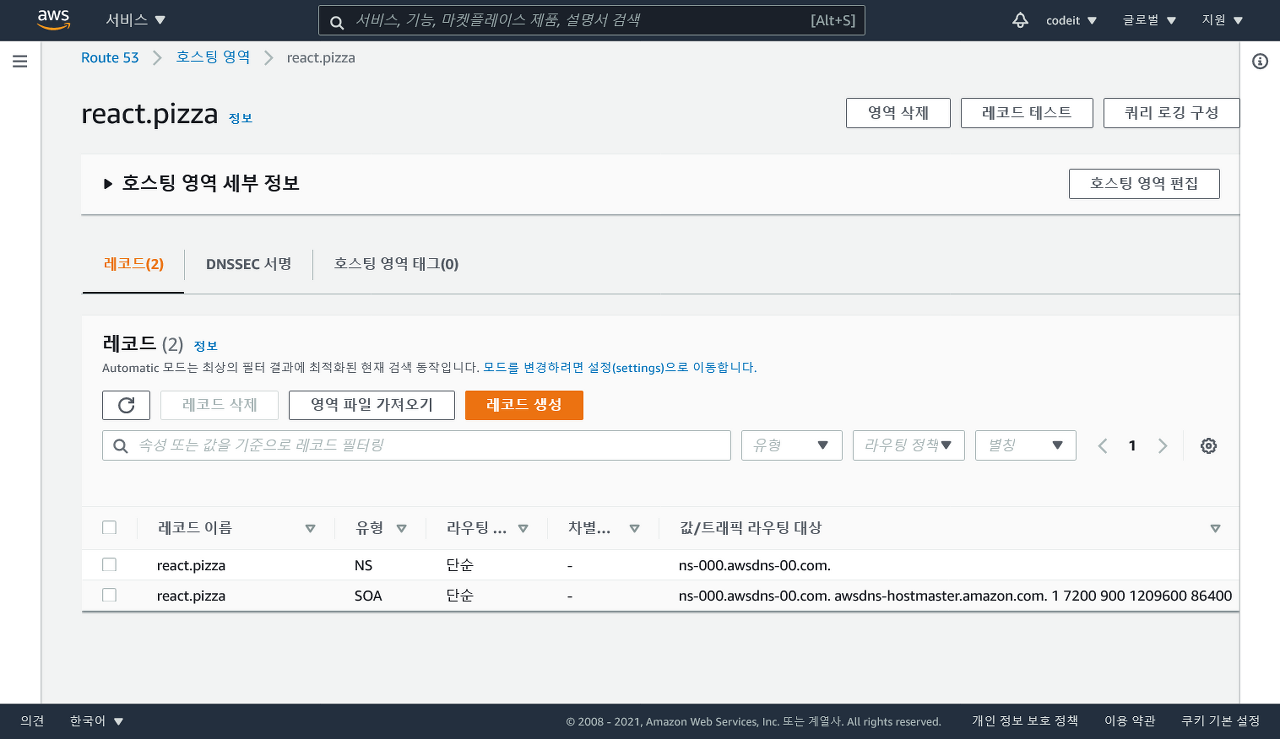Open the left hamburger navigation menu
1280x739 pixels.
[x=20, y=62]
